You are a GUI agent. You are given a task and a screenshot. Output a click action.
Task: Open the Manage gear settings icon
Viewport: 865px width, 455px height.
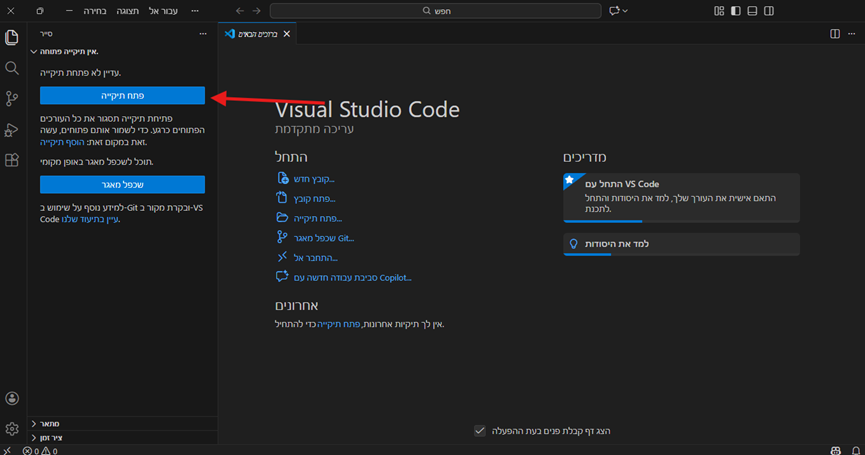click(x=12, y=429)
